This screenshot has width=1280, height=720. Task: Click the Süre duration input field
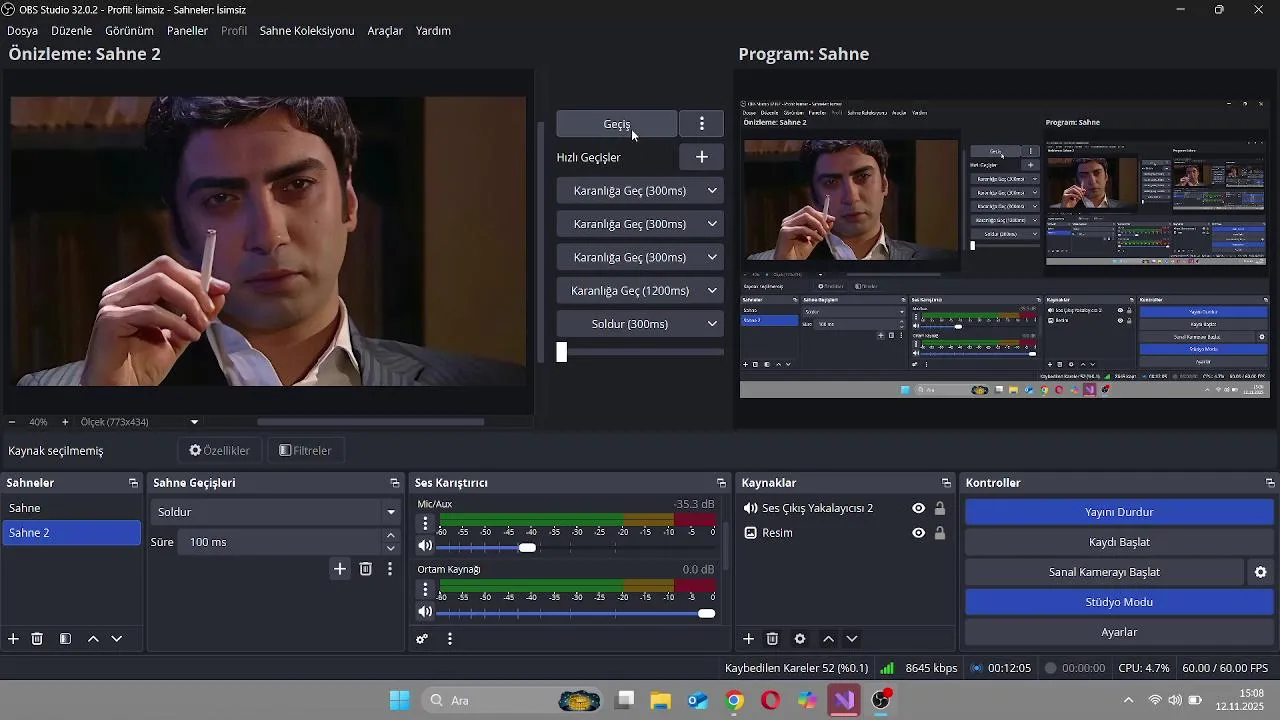click(x=280, y=542)
